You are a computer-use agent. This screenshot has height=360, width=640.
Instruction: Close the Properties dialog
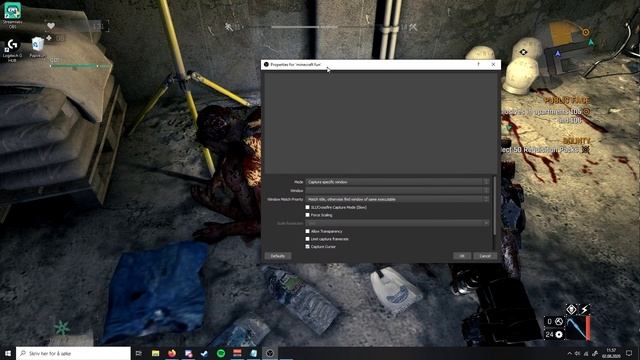tap(493, 64)
